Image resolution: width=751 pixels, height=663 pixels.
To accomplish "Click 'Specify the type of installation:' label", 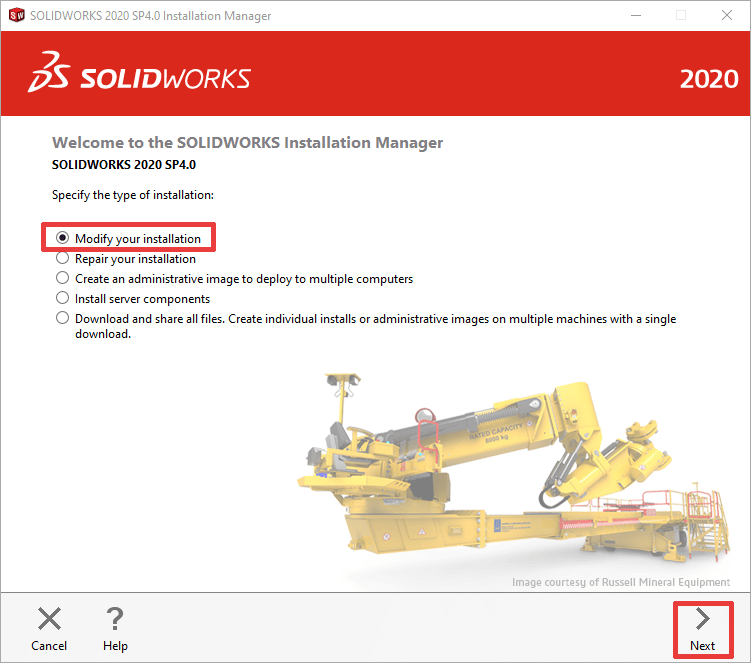I will [133, 195].
